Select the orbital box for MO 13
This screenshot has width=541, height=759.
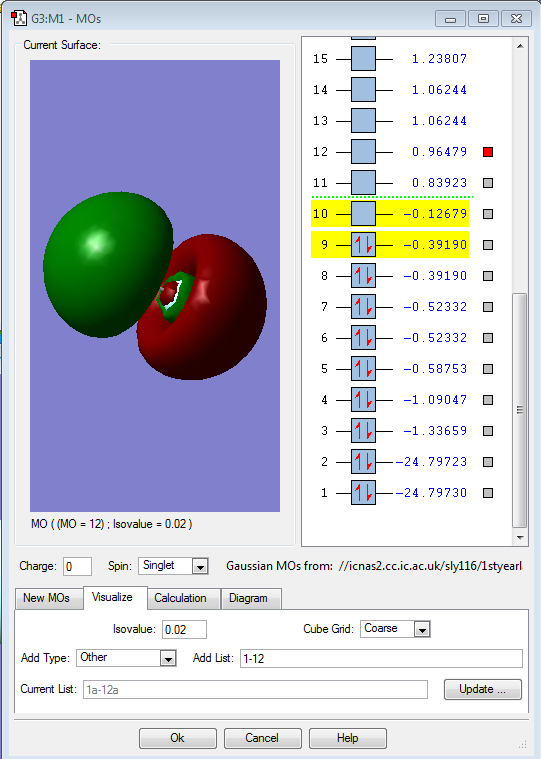(363, 121)
